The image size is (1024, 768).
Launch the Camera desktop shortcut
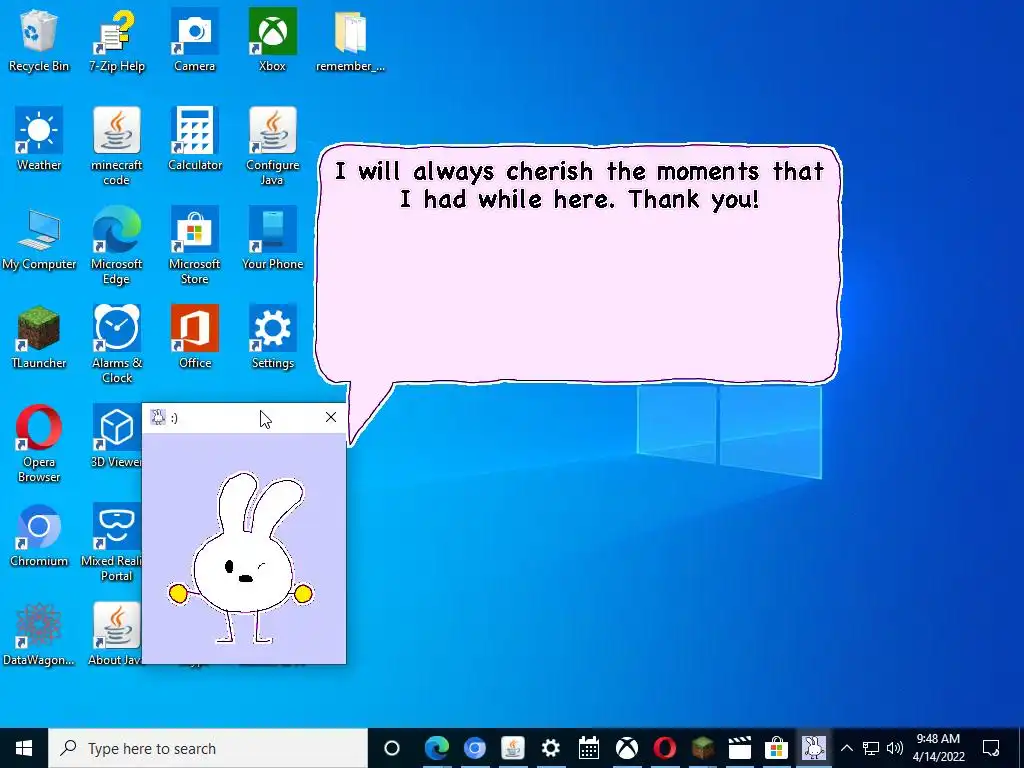(x=195, y=40)
